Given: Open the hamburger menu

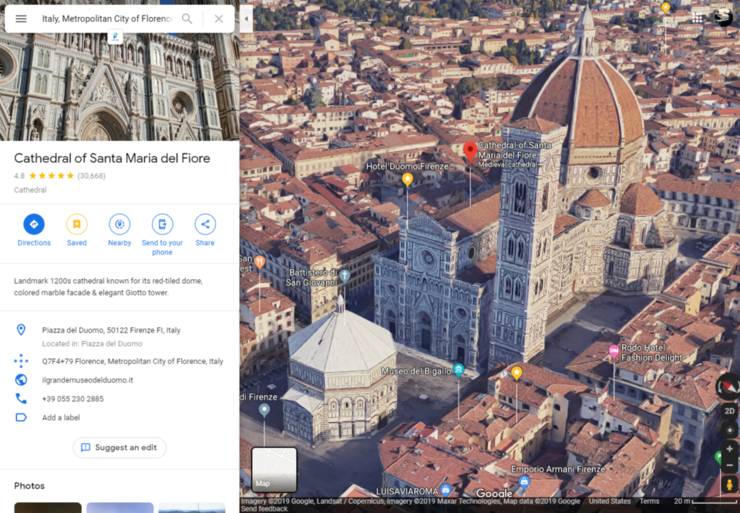Looking at the screenshot, I should (x=21, y=19).
